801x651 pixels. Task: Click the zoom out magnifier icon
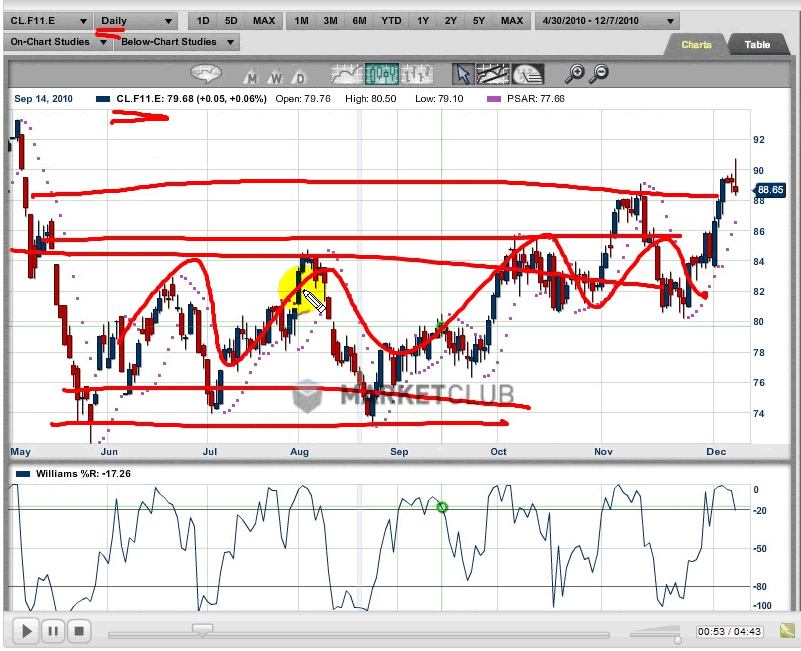(x=600, y=73)
